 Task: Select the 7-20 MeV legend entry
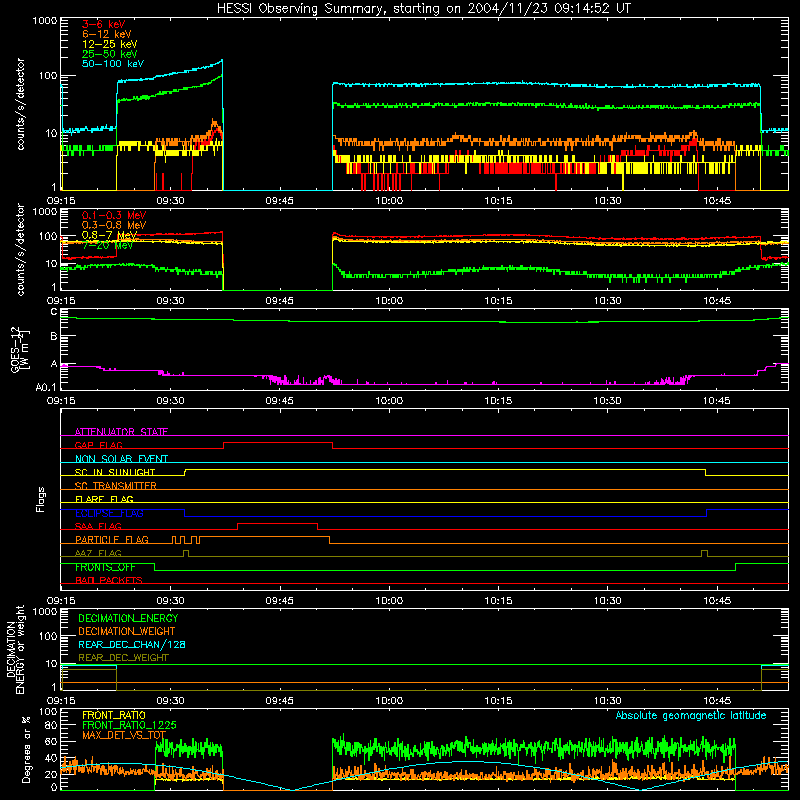click(x=107, y=245)
